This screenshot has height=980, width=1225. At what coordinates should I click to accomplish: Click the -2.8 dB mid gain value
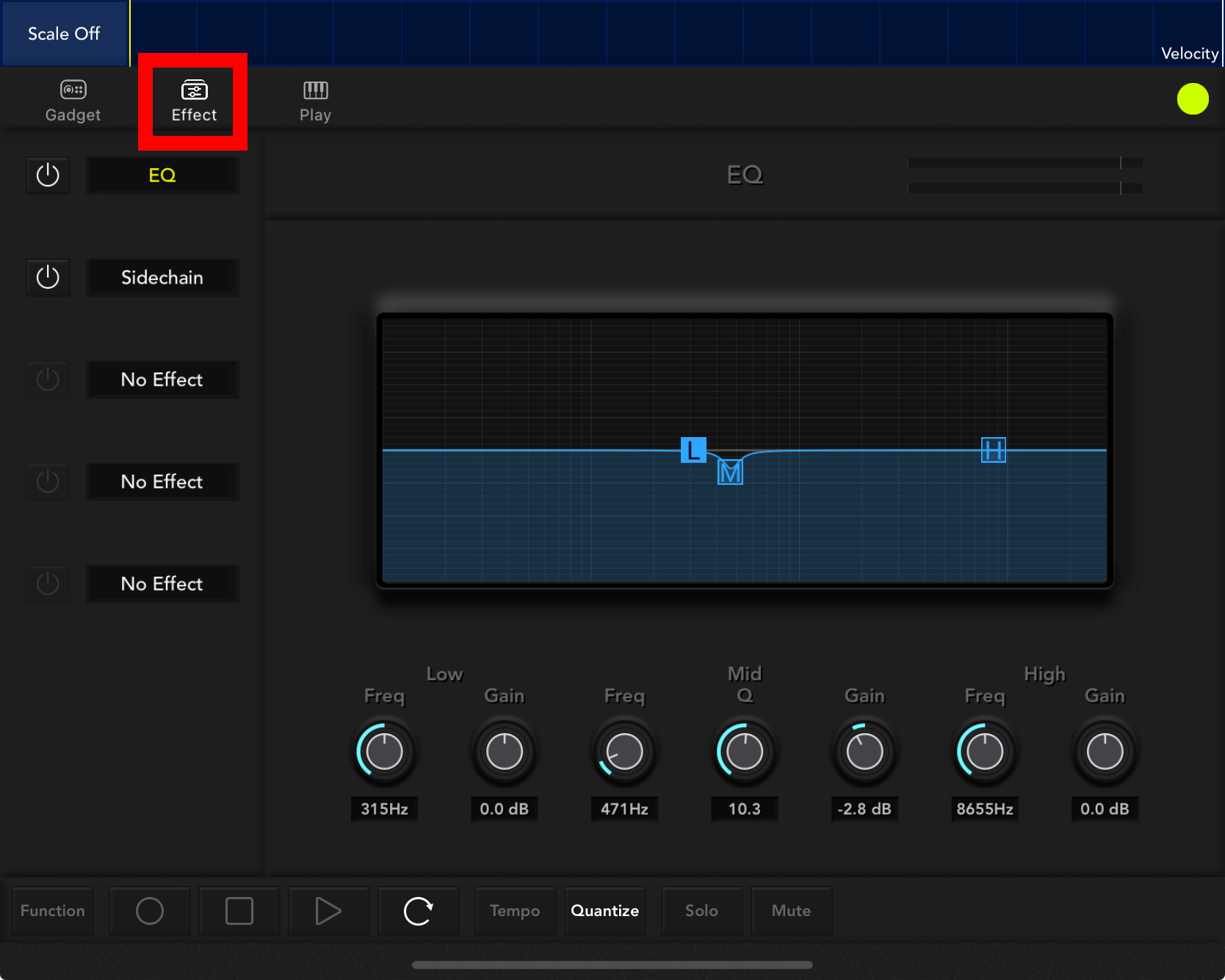click(x=864, y=809)
